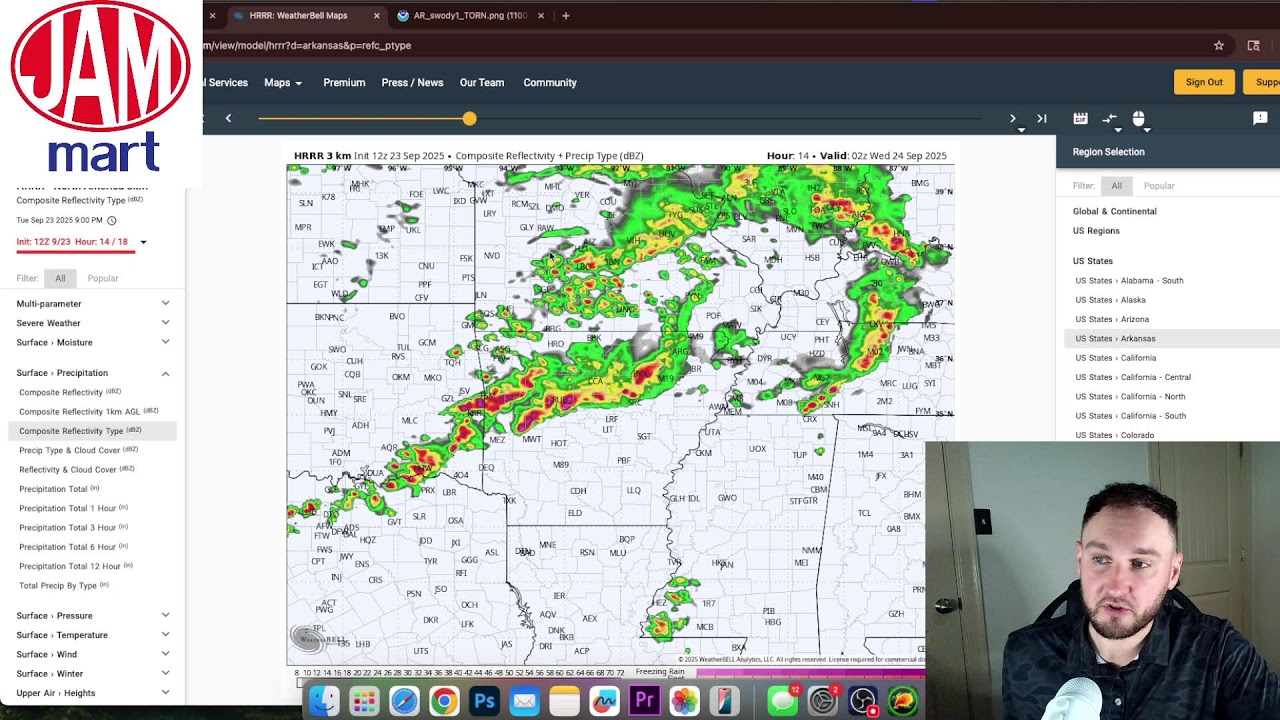Open Premium in the navigation bar
This screenshot has height=720, width=1280.
click(344, 83)
